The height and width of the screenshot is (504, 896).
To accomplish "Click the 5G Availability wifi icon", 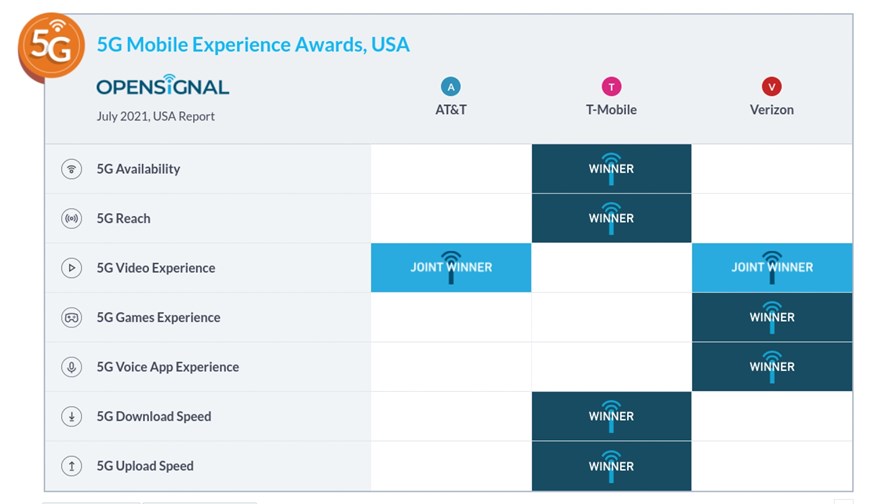I will [x=71, y=169].
